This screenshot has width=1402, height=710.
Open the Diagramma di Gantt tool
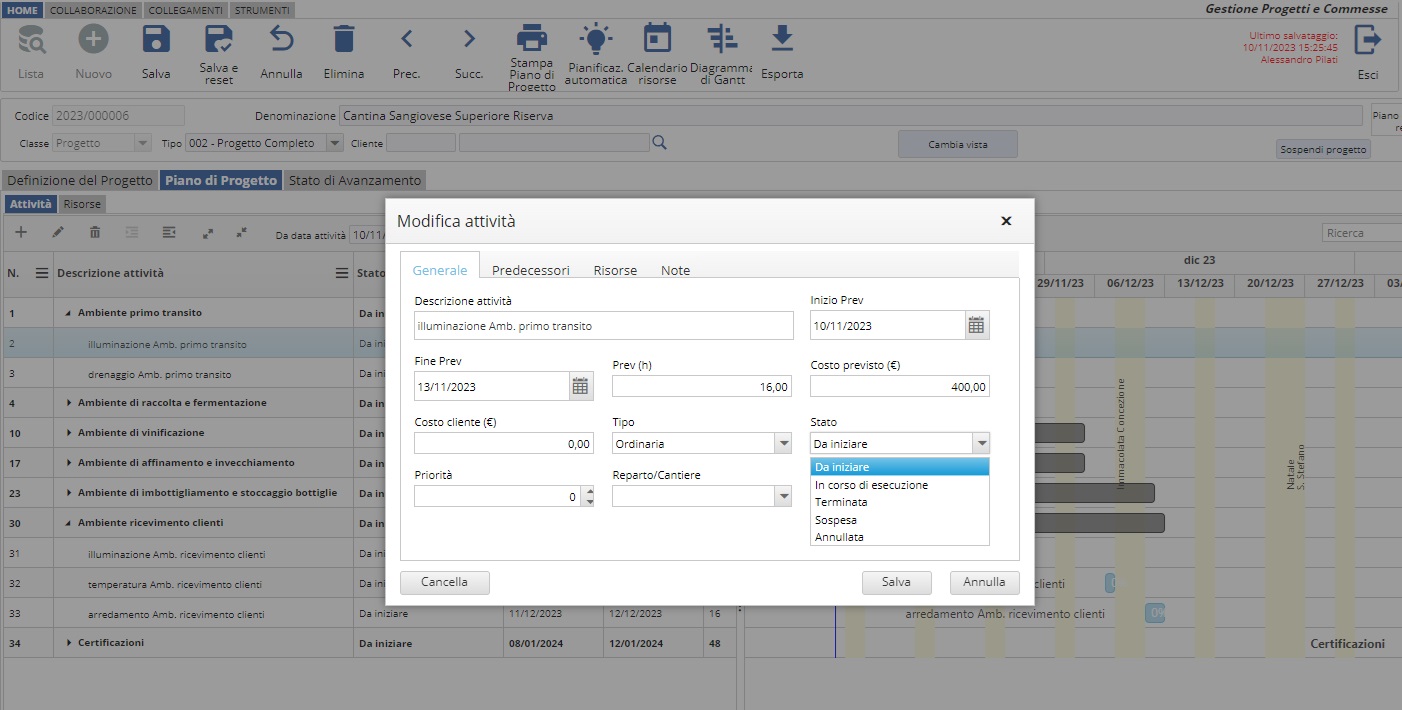[x=721, y=40]
